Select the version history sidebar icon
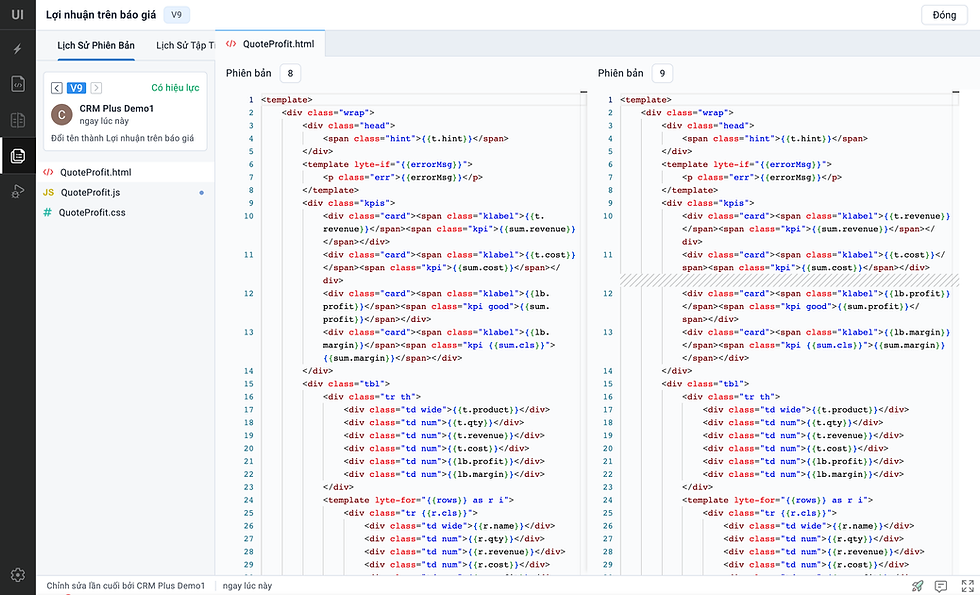Image resolution: width=980 pixels, height=595 pixels. click(18, 156)
